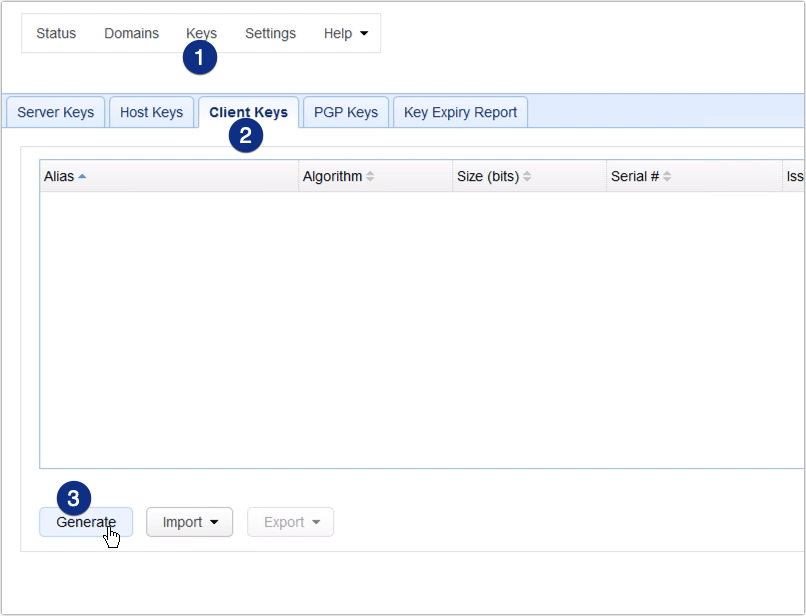Click the blue step 2 badge
The image size is (806, 616).
(x=246, y=135)
